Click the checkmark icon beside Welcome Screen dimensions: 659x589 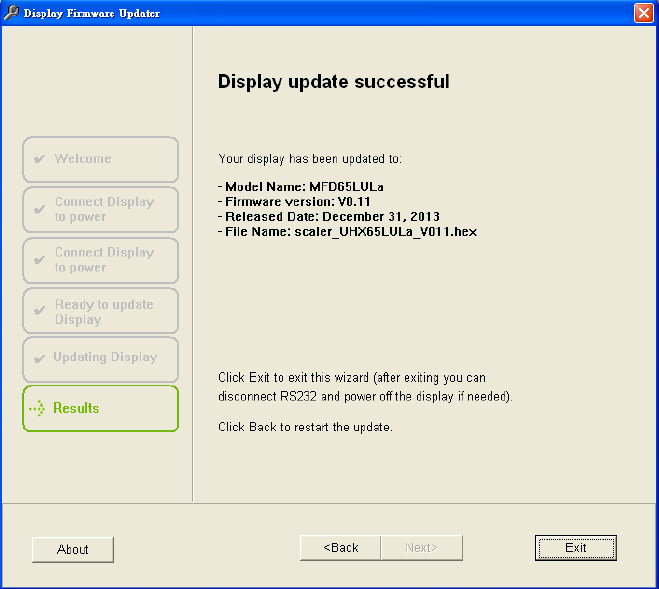pos(39,159)
